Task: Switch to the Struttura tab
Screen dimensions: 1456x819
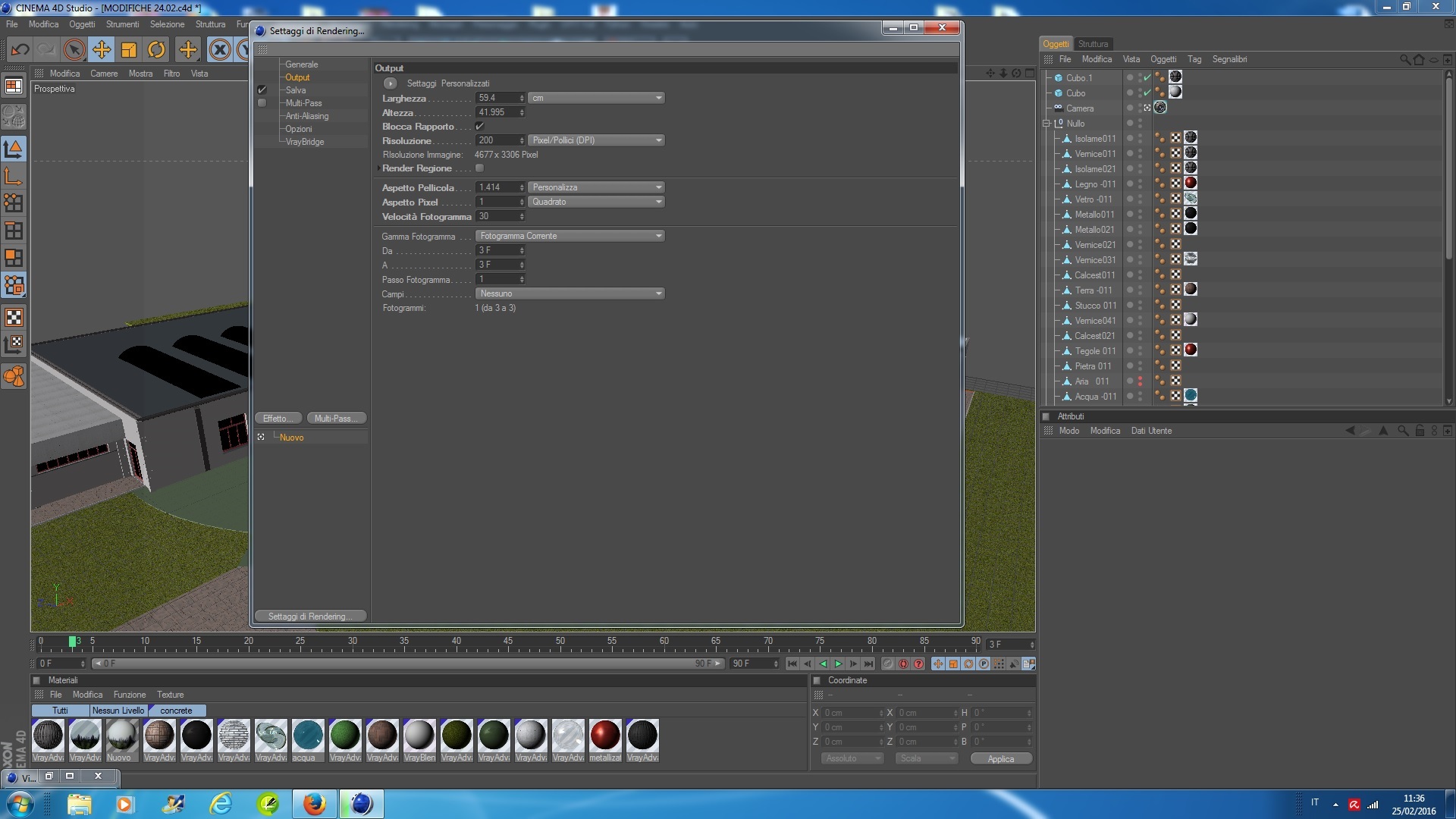Action: click(x=1093, y=44)
